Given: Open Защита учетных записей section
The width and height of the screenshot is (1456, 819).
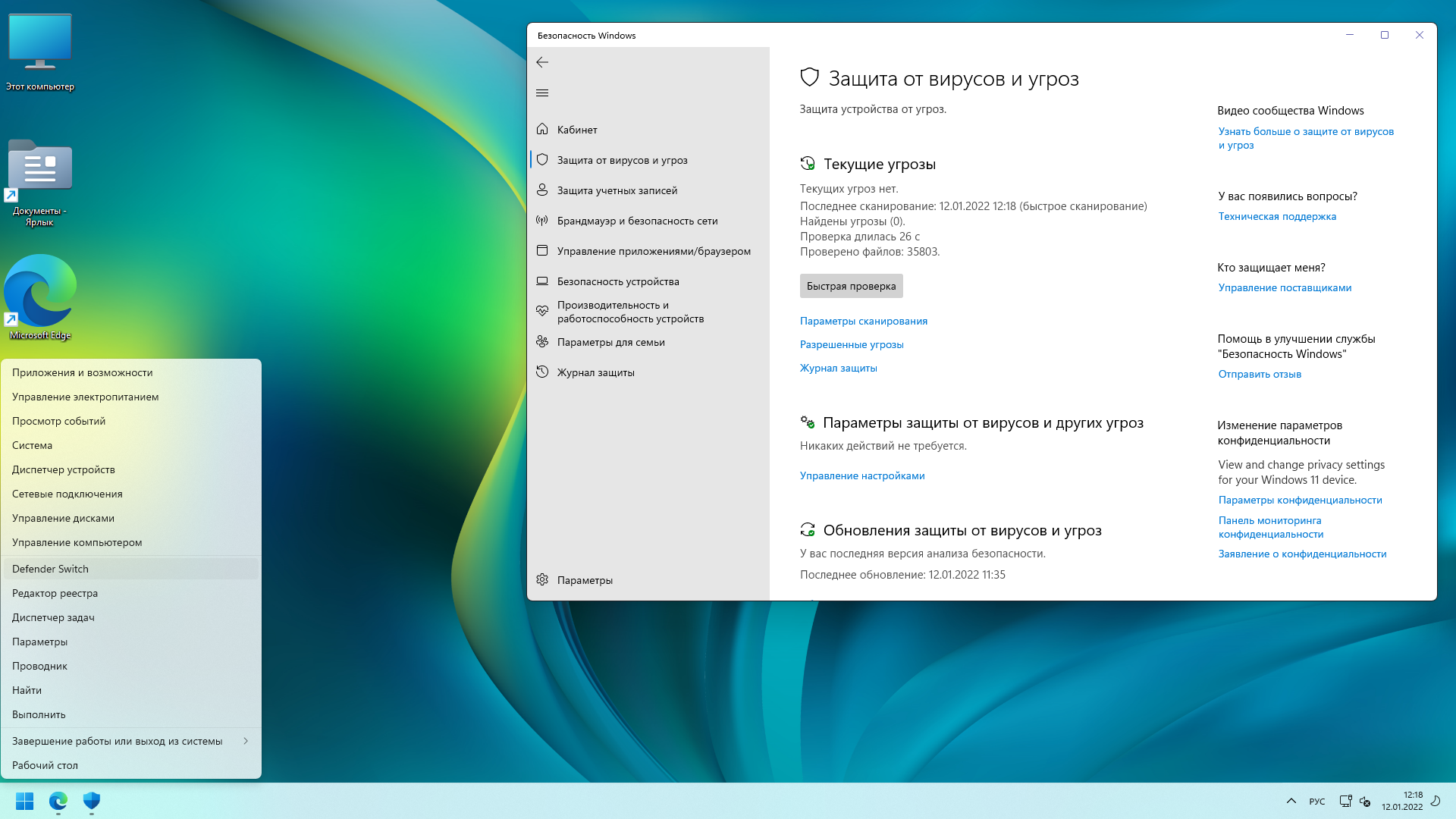Looking at the screenshot, I should (x=648, y=190).
